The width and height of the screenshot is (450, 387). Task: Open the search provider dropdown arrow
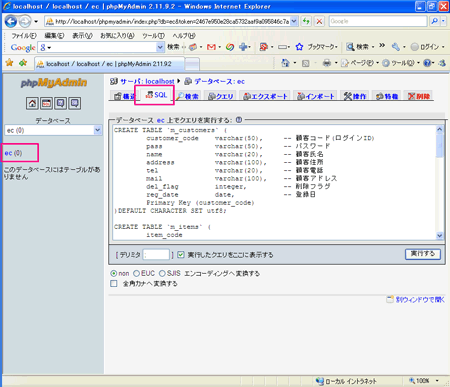443,21
